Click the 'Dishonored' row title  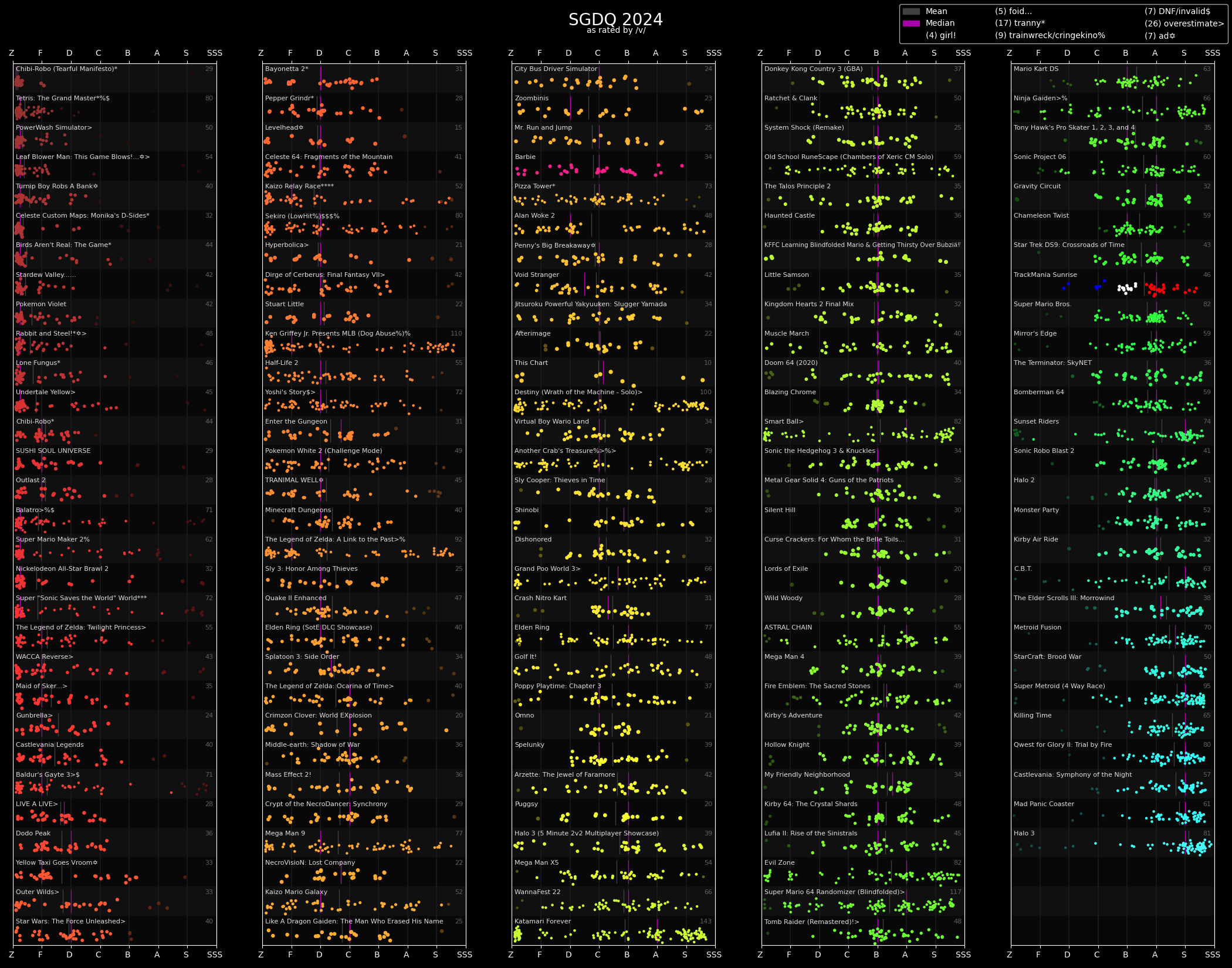point(533,539)
